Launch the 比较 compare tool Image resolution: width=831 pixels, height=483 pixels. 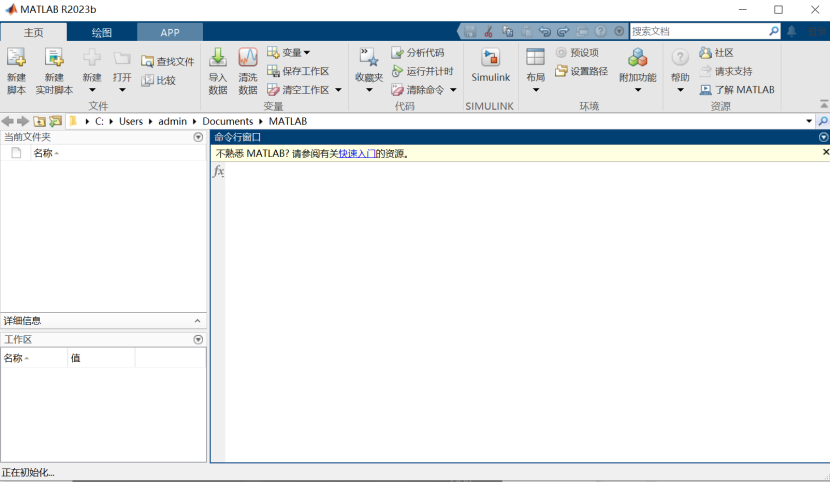point(158,81)
